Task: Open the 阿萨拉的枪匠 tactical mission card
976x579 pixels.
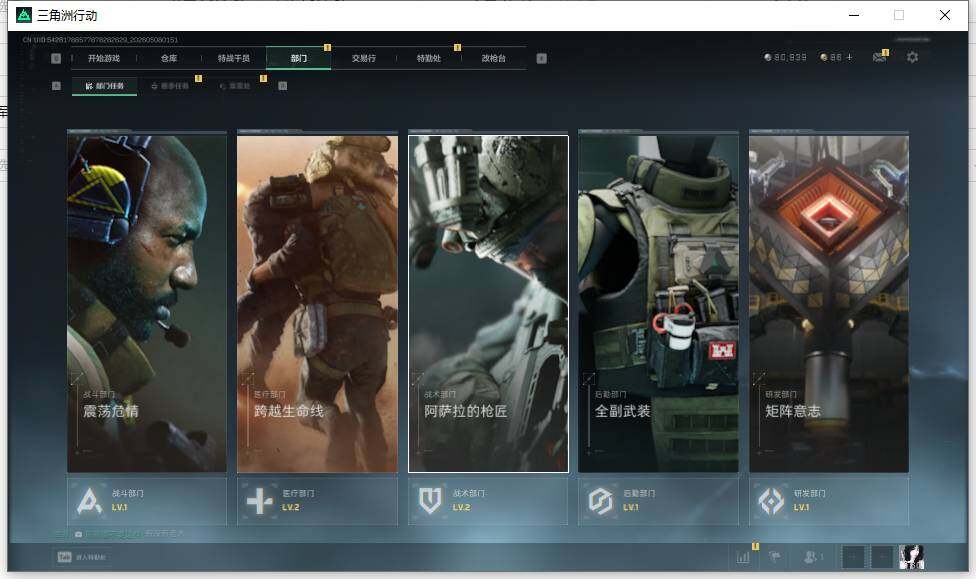Action: pos(488,304)
